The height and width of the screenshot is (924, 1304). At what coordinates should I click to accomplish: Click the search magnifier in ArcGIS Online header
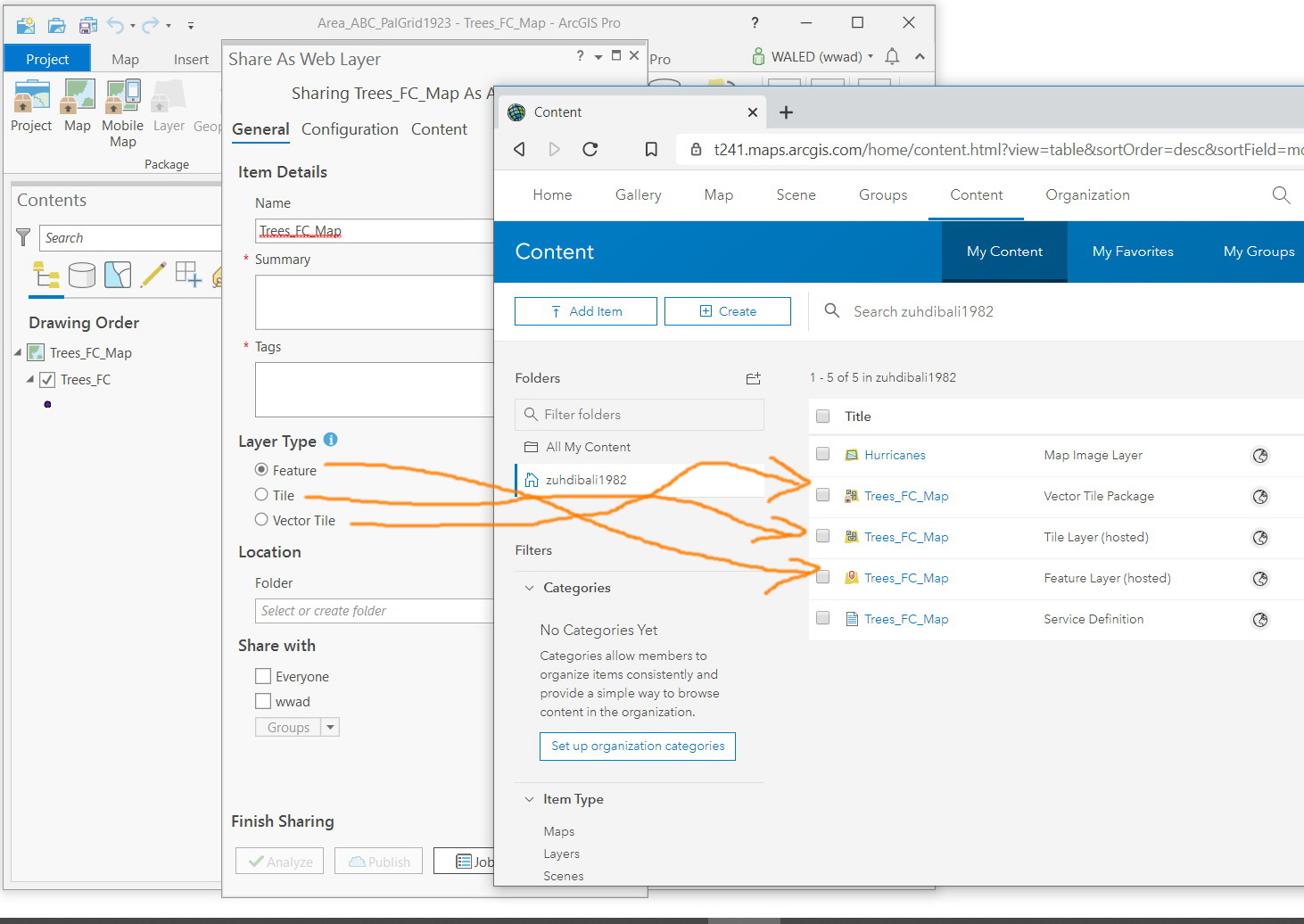click(1281, 194)
